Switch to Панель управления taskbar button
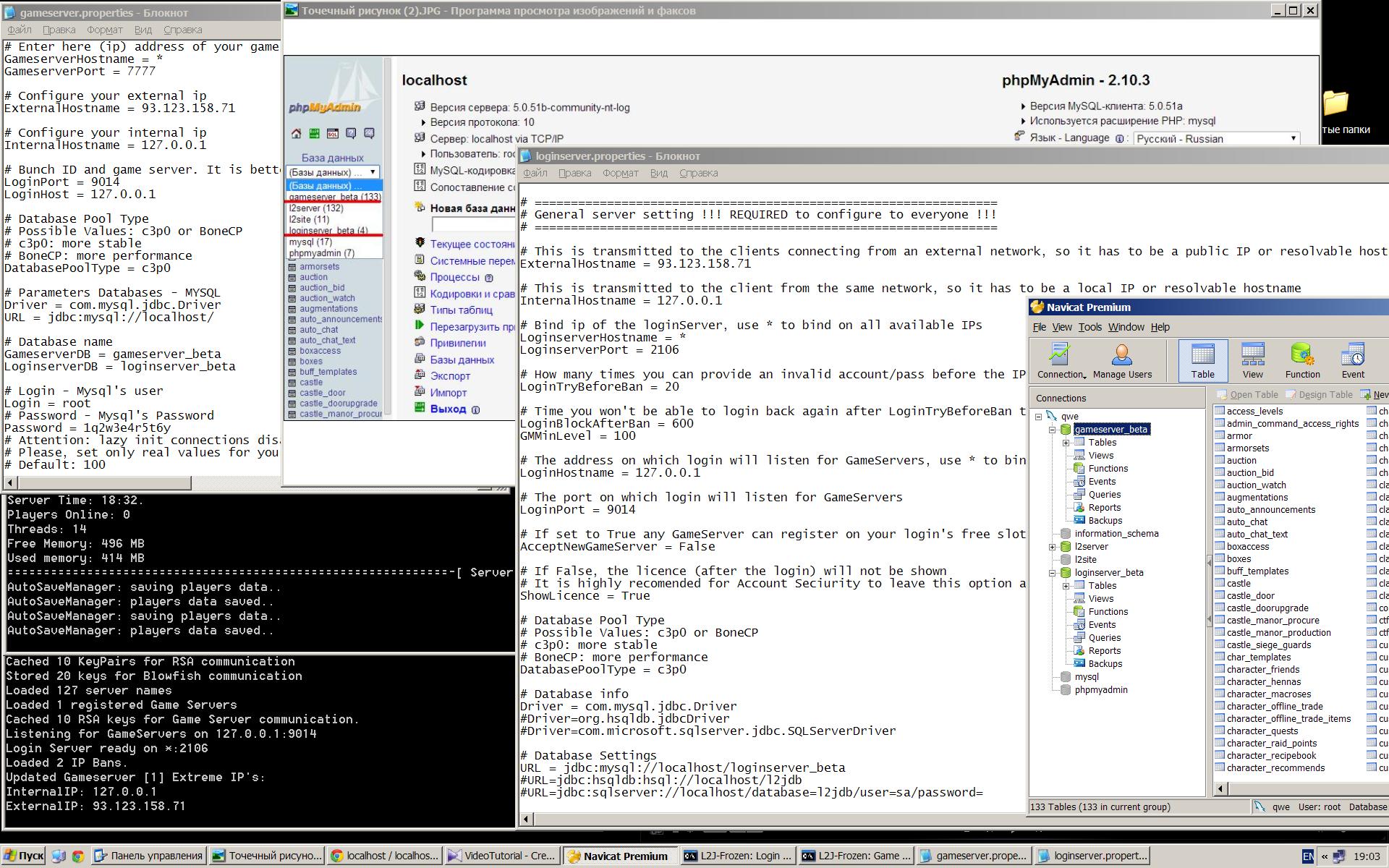Screen dimensions: 1389x868 [x=149, y=856]
